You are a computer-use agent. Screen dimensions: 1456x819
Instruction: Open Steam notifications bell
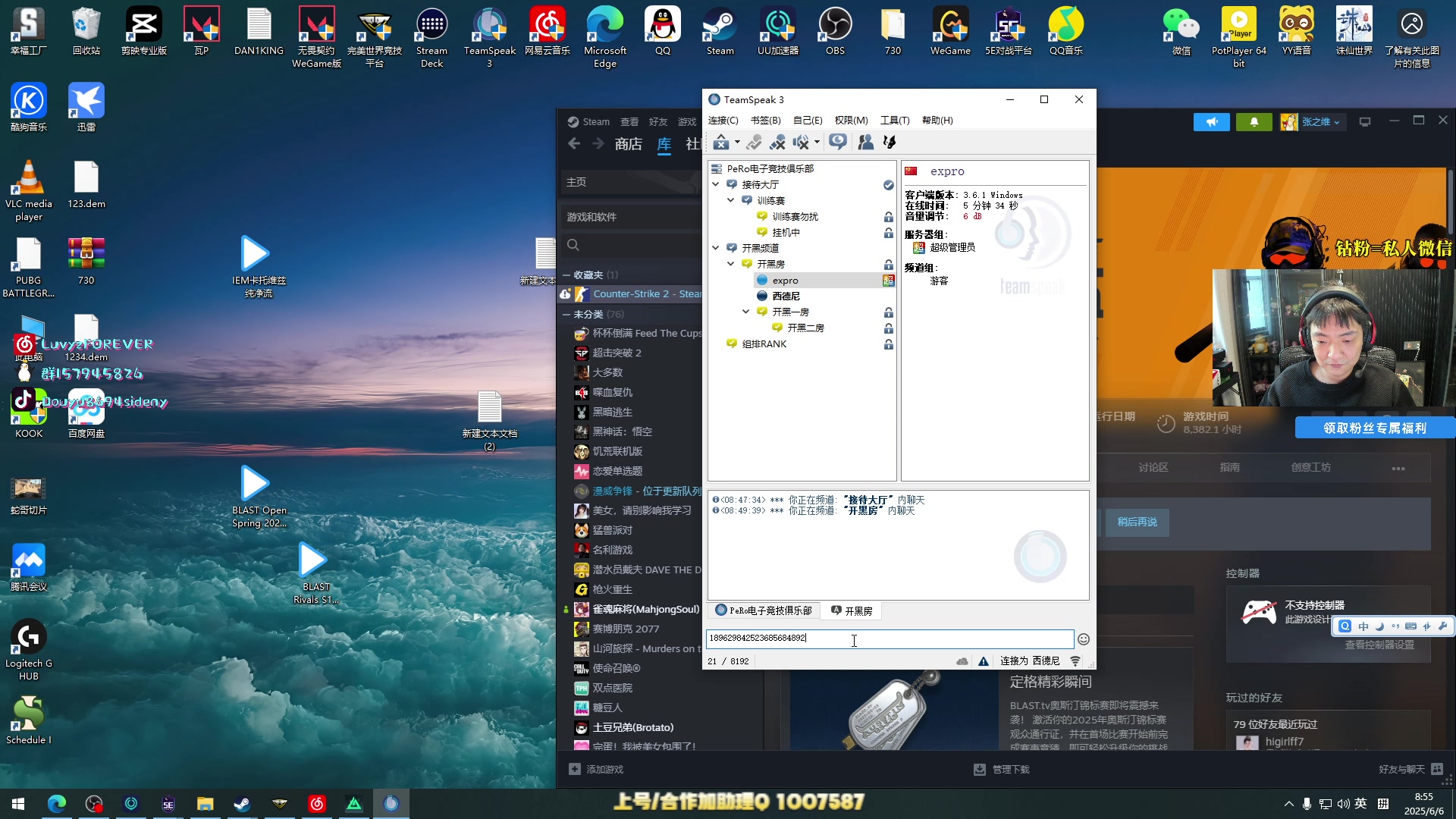click(x=1254, y=122)
